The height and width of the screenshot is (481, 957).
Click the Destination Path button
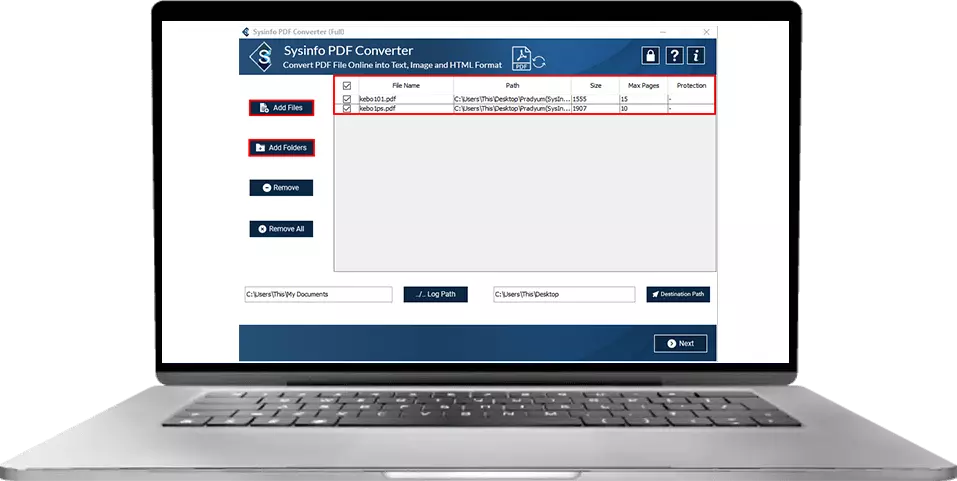[678, 294]
